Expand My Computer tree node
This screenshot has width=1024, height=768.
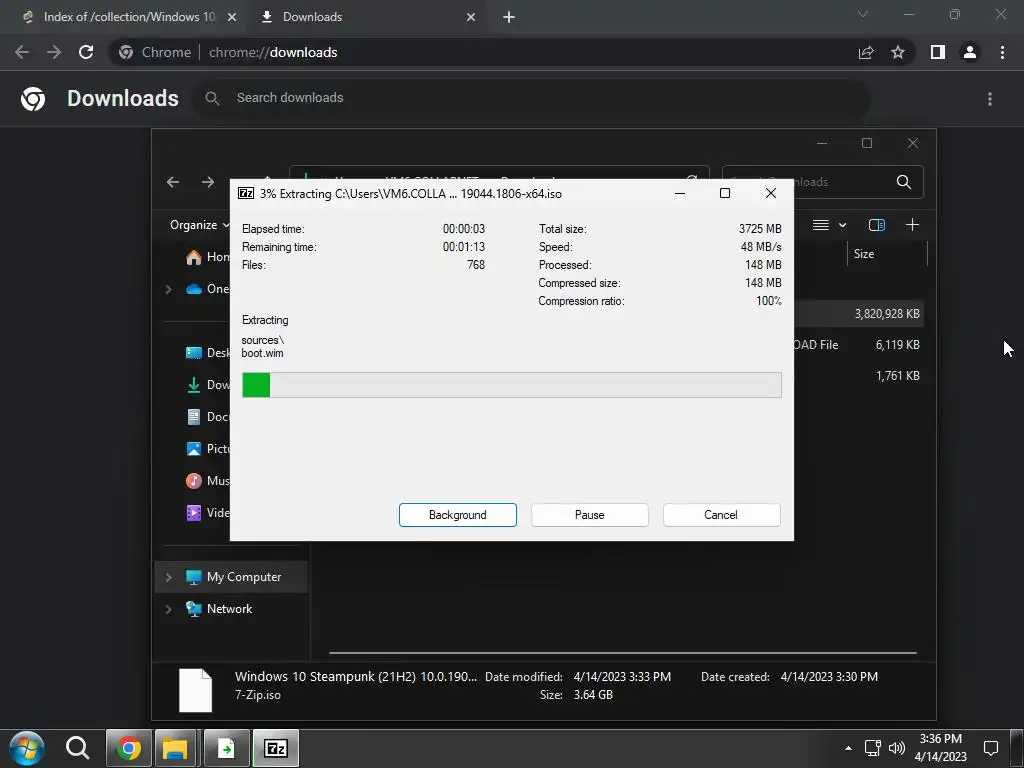168,577
